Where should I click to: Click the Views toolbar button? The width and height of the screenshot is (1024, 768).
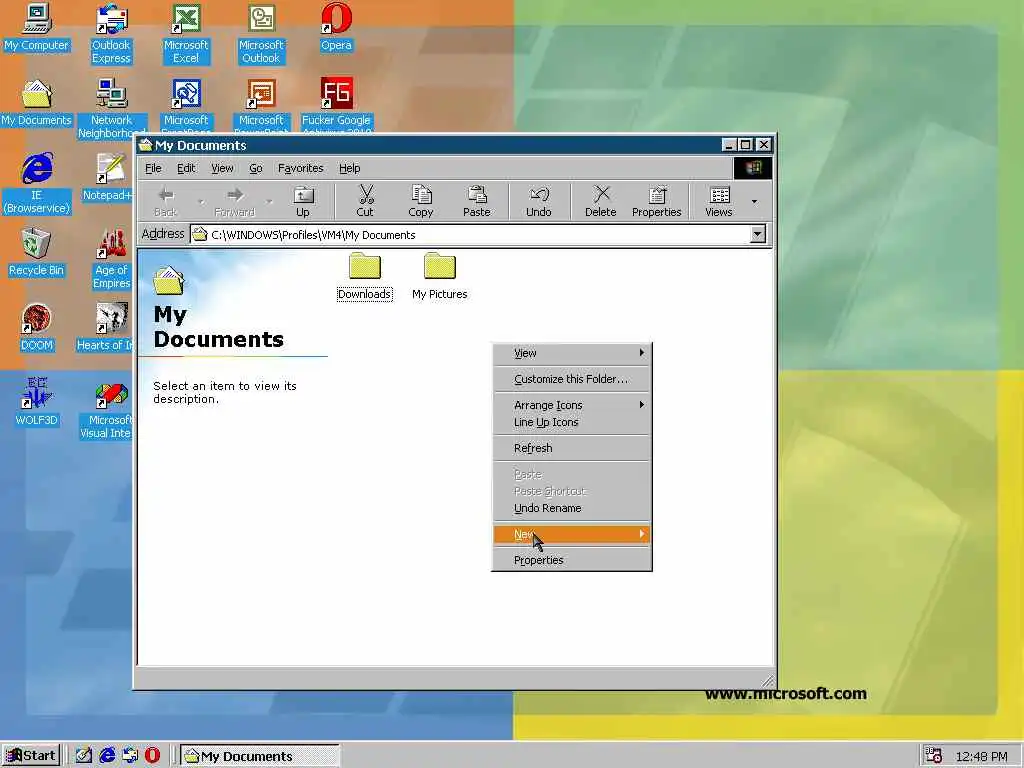click(x=719, y=201)
